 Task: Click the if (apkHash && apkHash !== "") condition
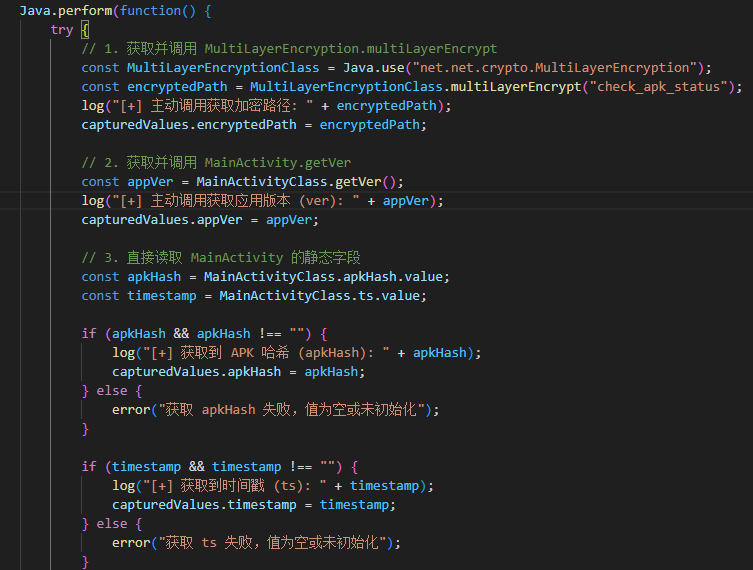pyautogui.click(x=196, y=334)
